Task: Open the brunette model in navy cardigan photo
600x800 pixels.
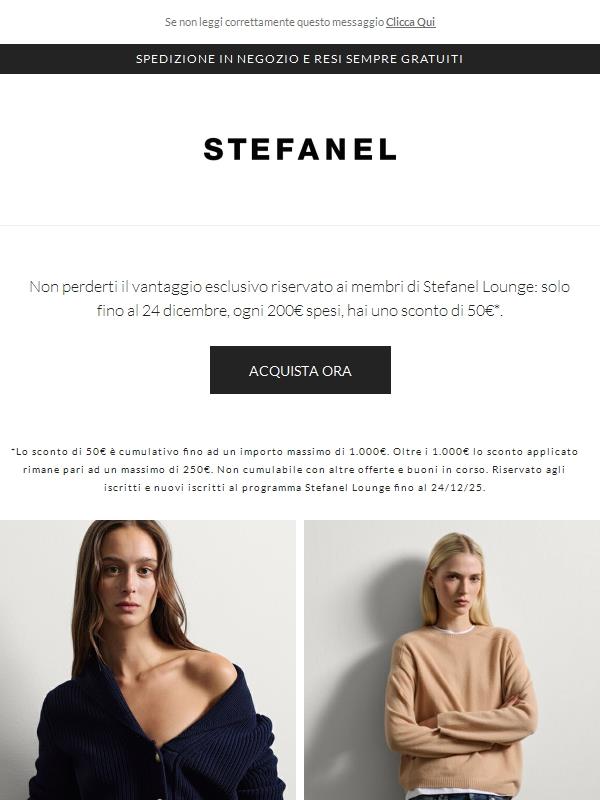Action: point(147,660)
